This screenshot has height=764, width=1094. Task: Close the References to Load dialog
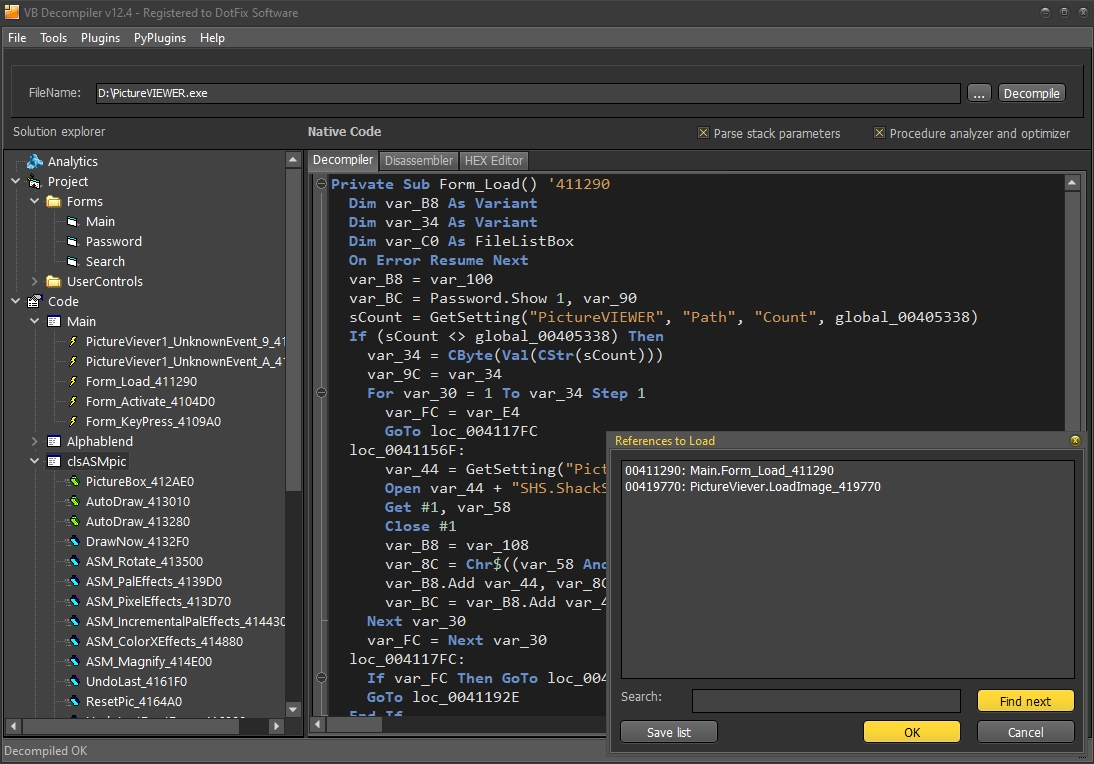pyautogui.click(x=1075, y=440)
